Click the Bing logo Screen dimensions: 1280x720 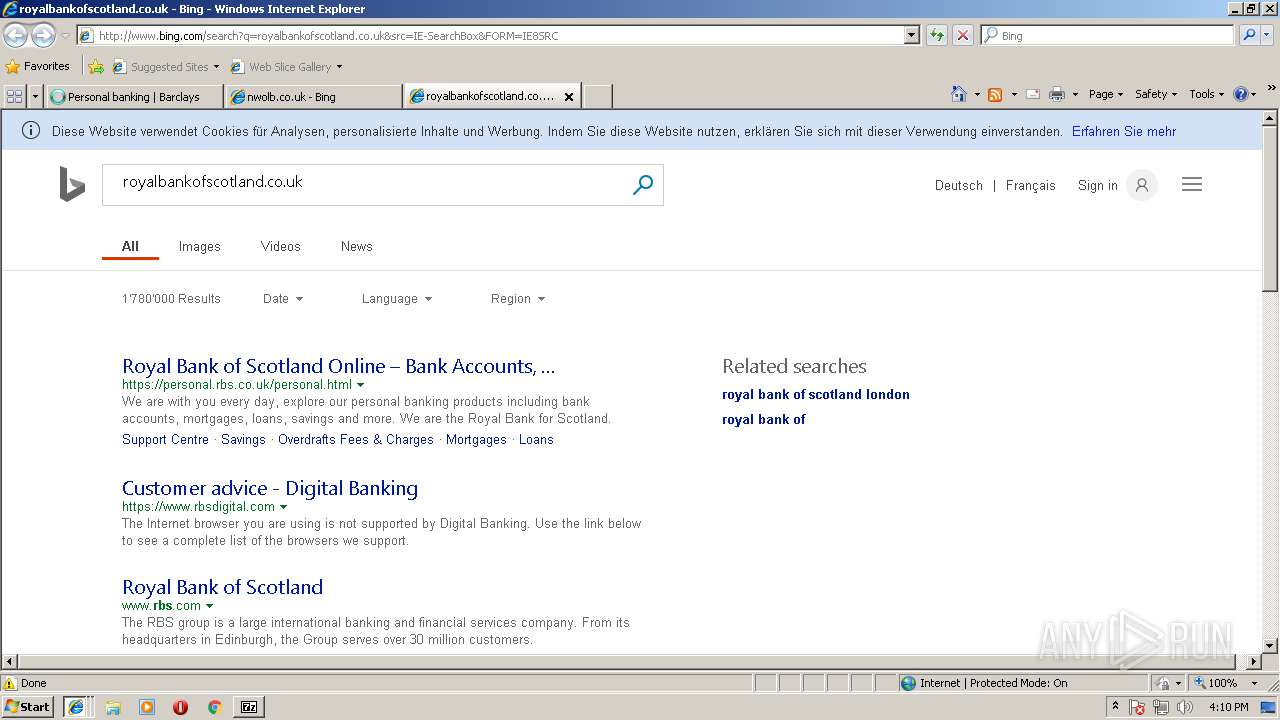(72, 184)
